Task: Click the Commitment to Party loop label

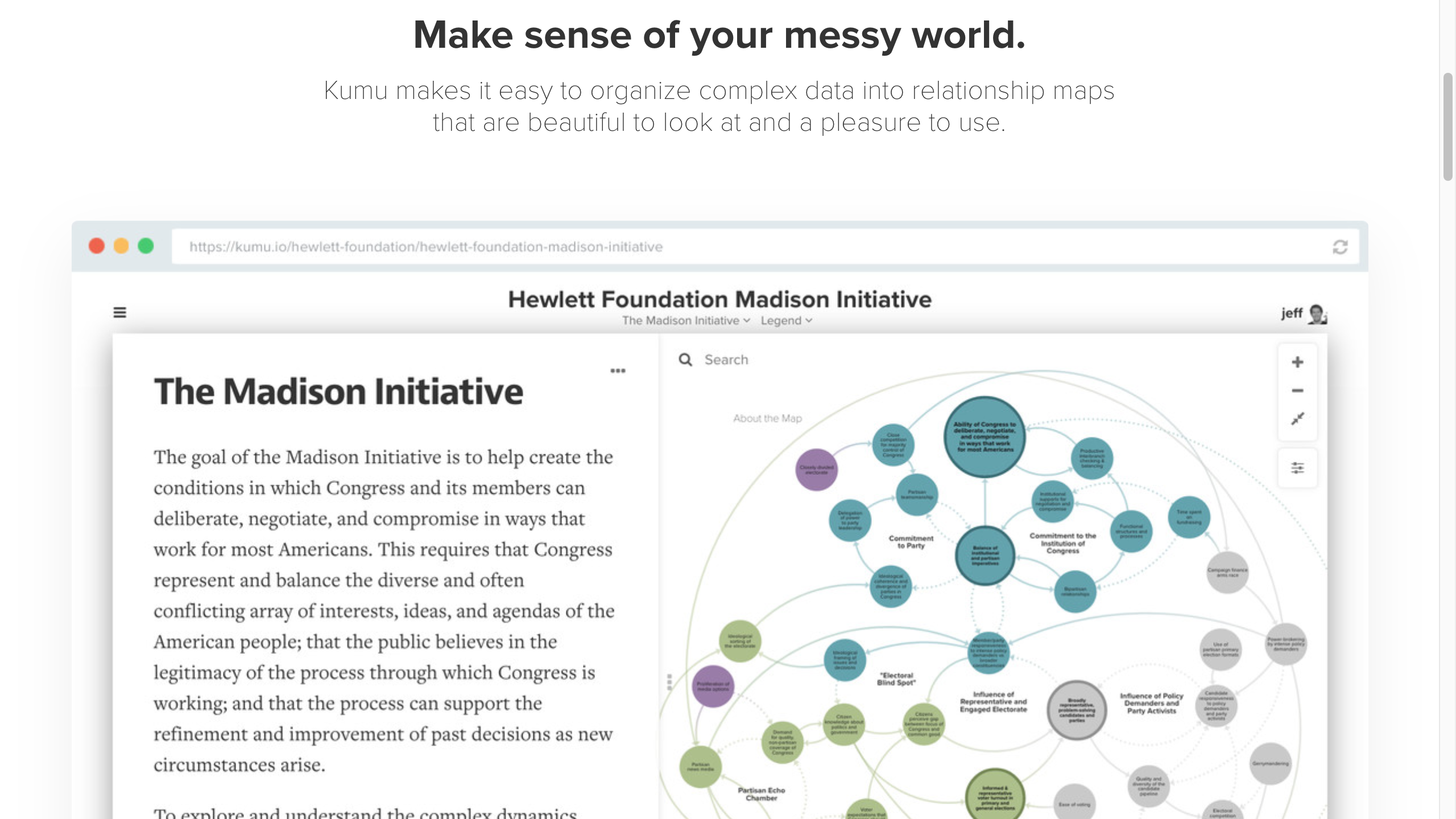Action: point(911,542)
